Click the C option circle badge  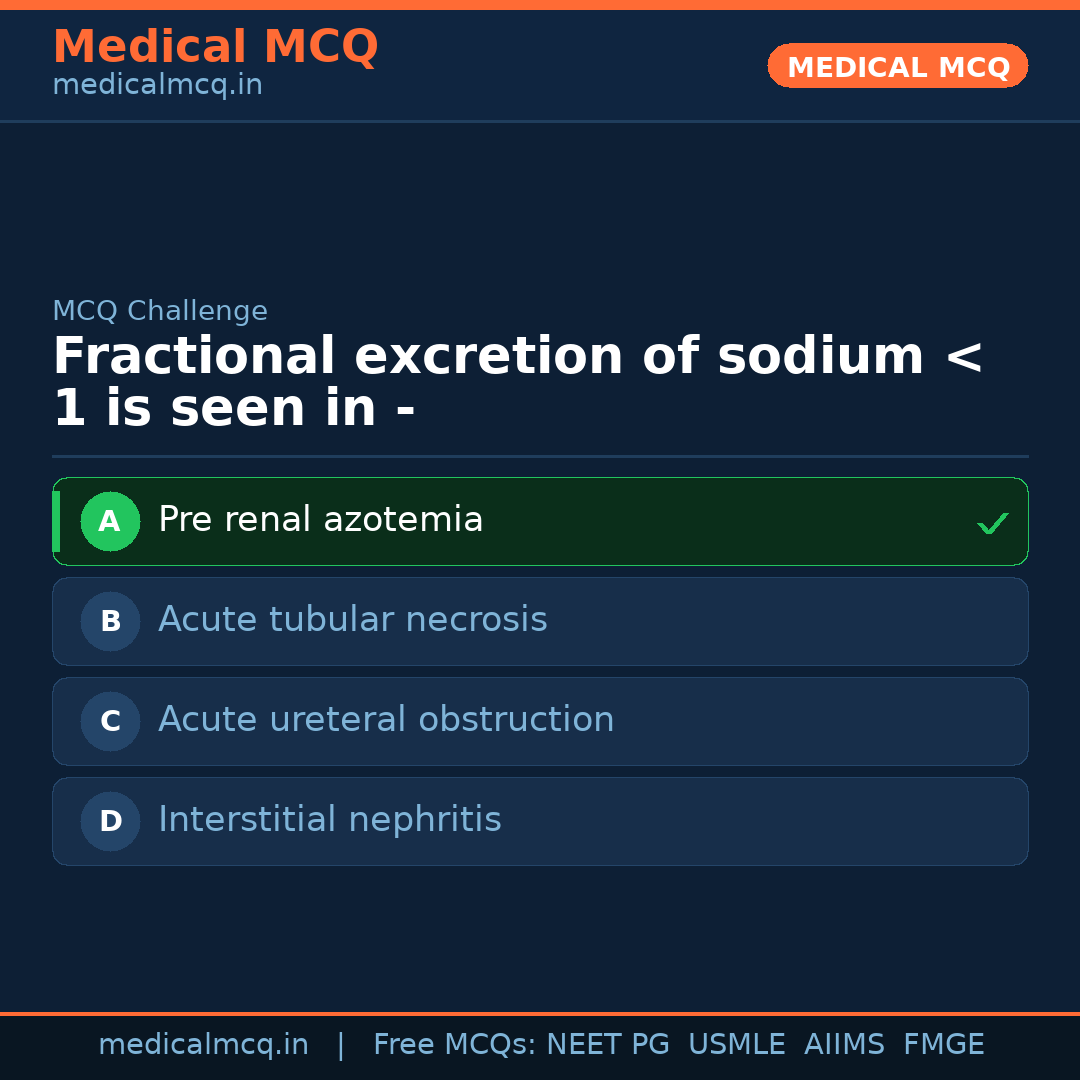[x=110, y=721]
